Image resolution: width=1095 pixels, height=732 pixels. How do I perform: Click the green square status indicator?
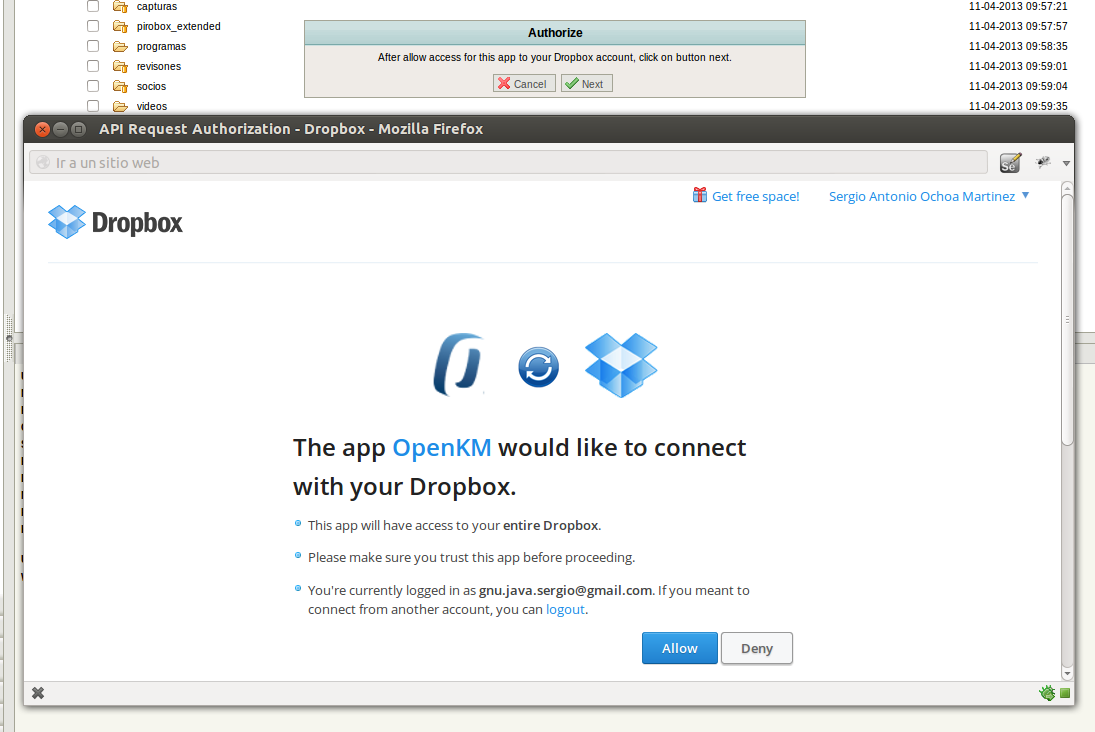tap(1065, 693)
